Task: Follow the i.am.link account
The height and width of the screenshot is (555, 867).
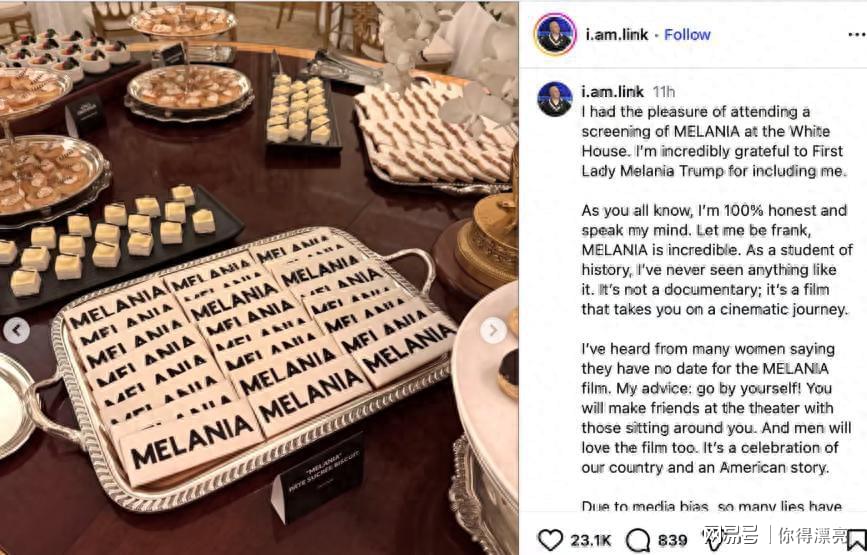Action: tap(687, 35)
